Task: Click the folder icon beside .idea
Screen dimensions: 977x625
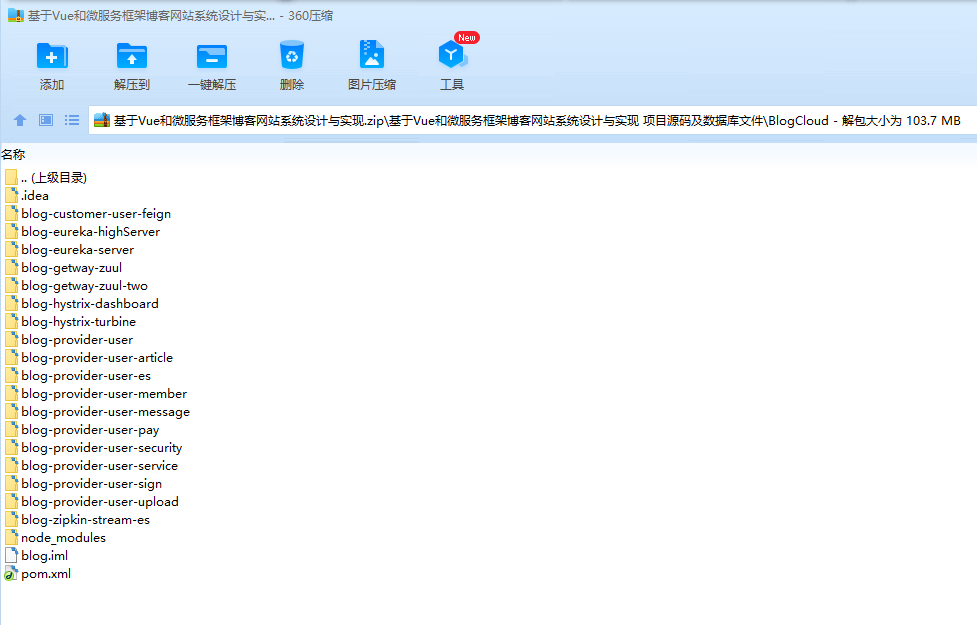Action: pos(11,196)
